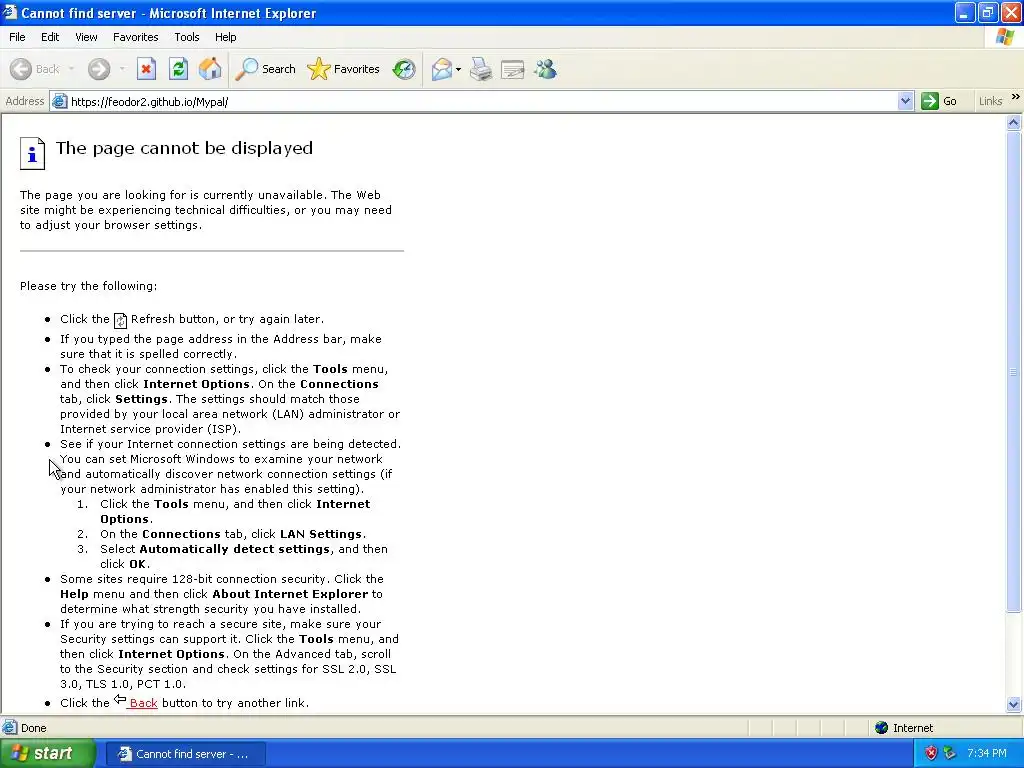
Task: Open the Favorites pane star button
Action: [343, 69]
